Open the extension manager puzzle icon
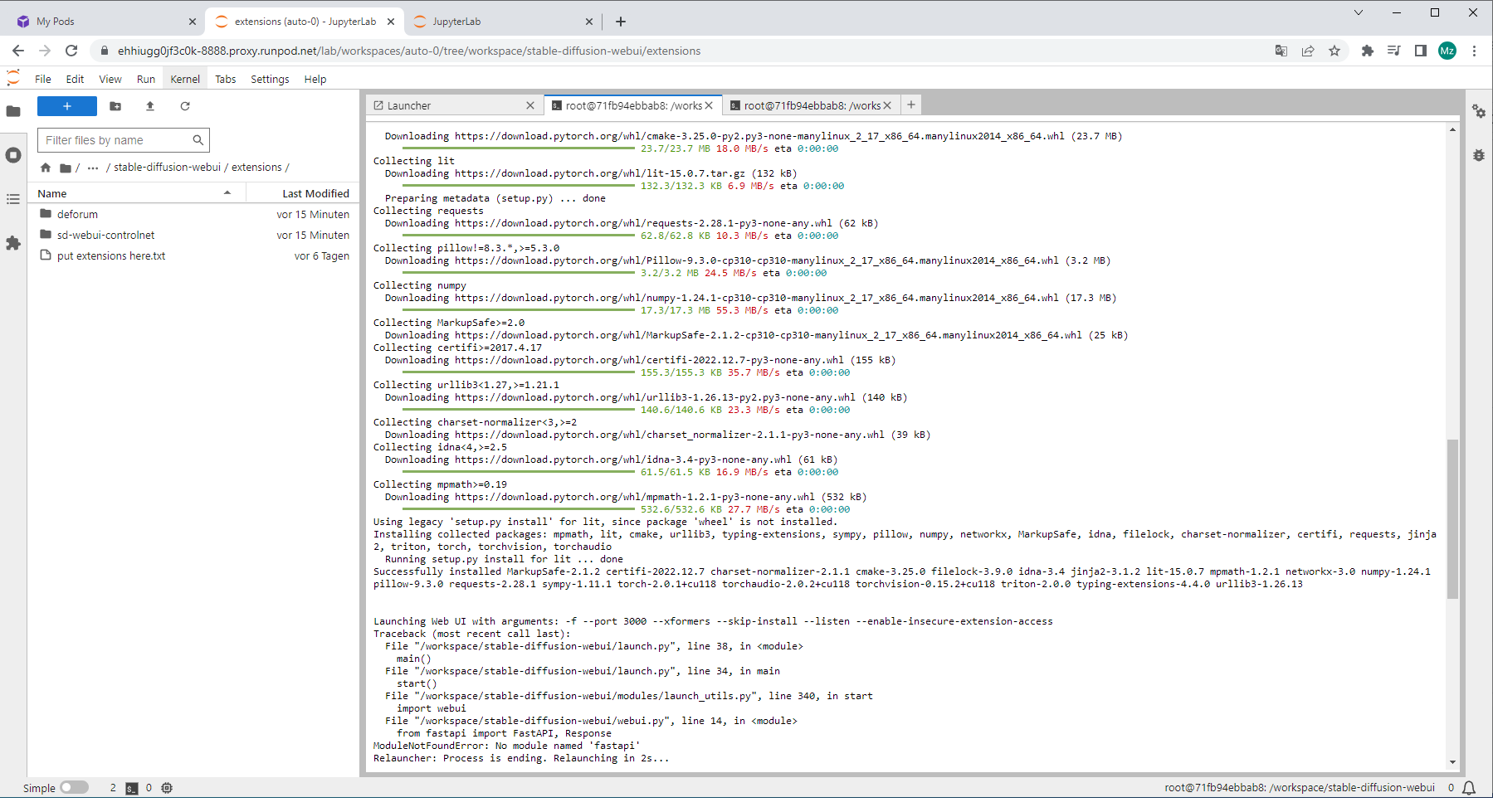1493x812 pixels. point(13,243)
